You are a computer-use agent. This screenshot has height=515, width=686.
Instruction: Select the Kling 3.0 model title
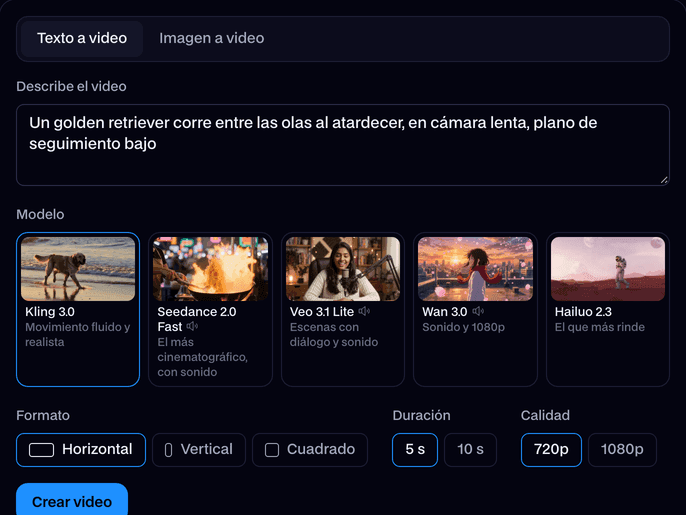[50, 312]
